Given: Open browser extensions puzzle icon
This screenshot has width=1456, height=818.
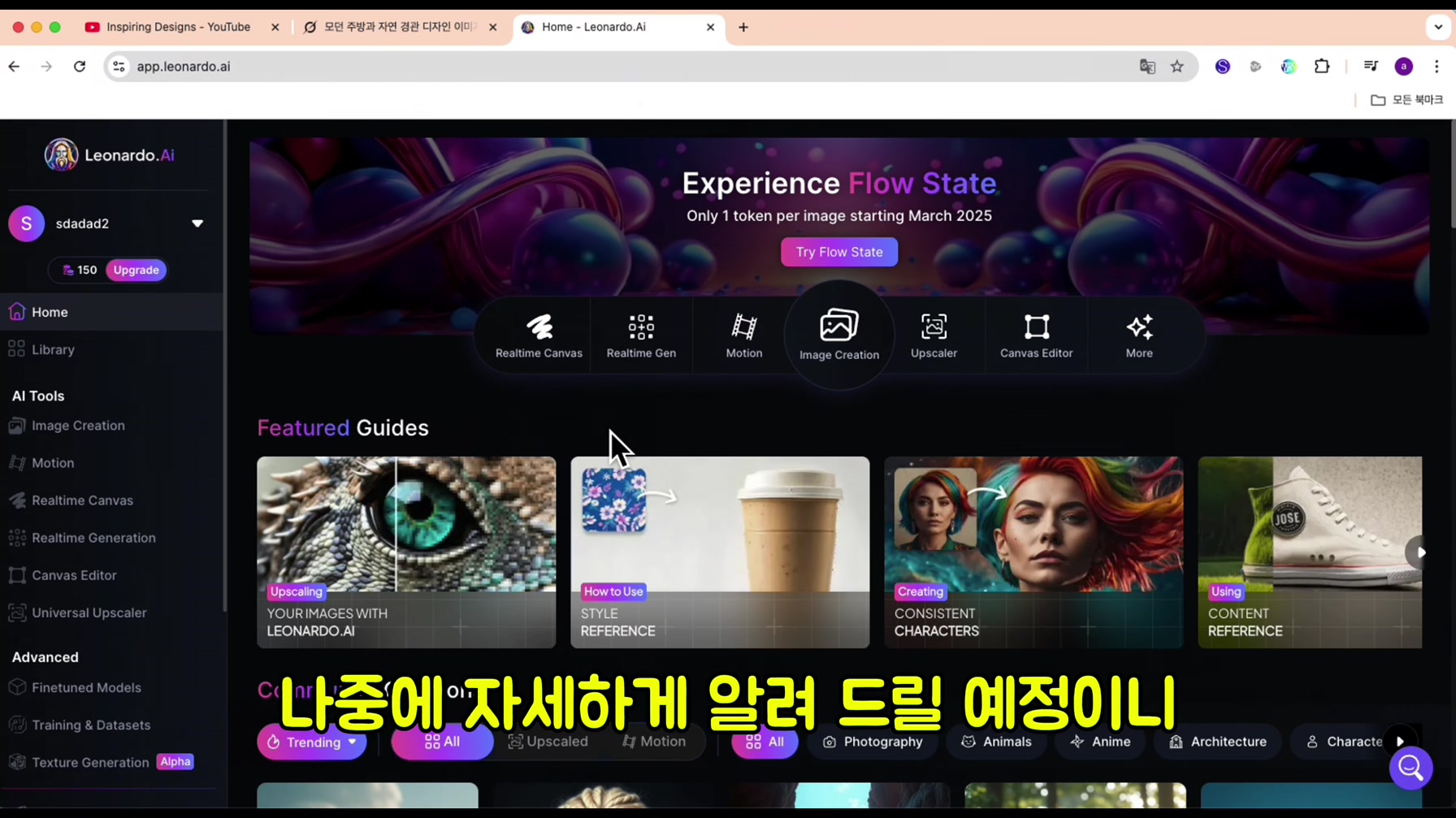Looking at the screenshot, I should pyautogui.click(x=1322, y=67).
